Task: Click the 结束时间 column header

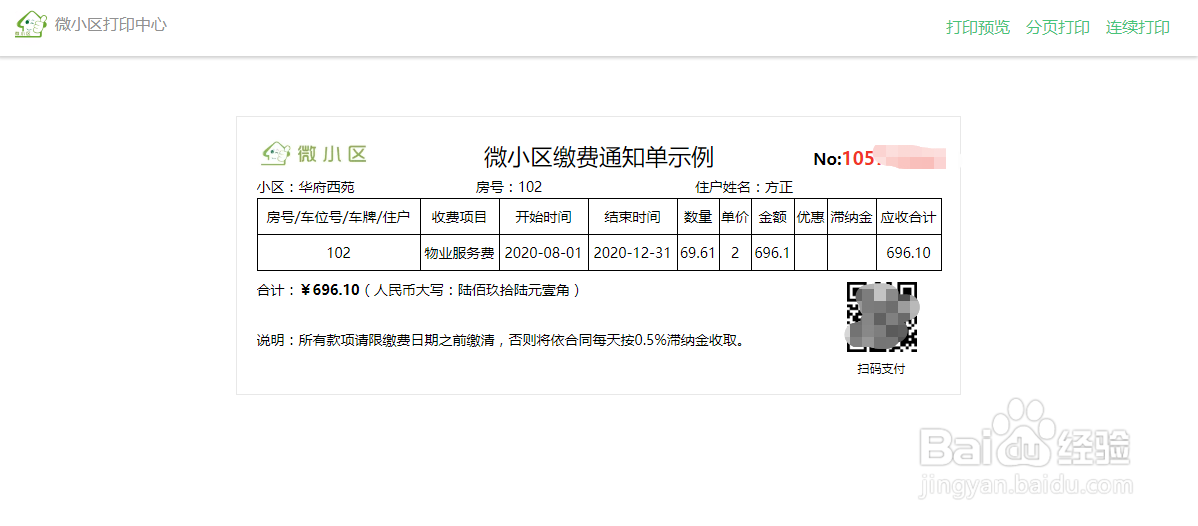Action: pos(633,217)
